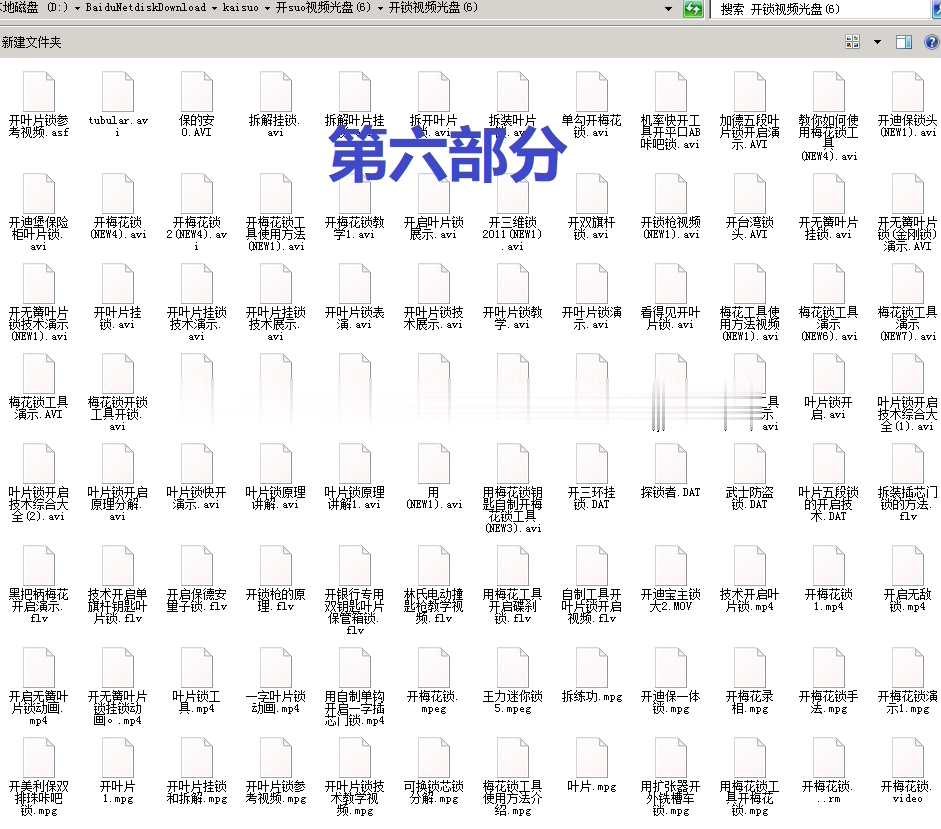Select the 探锁者.DAT file icon
The height and width of the screenshot is (829, 941).
(671, 463)
